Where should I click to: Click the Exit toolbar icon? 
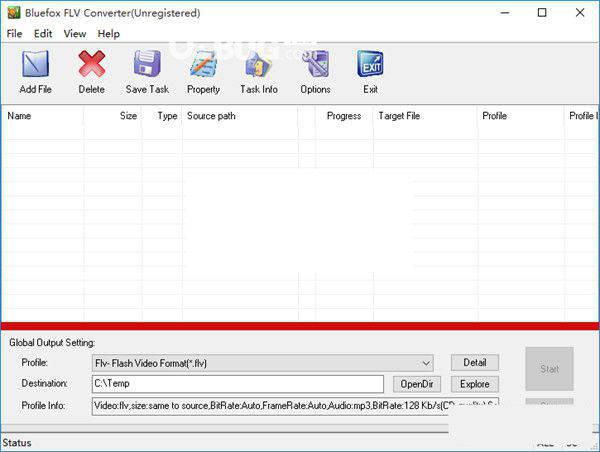click(370, 64)
